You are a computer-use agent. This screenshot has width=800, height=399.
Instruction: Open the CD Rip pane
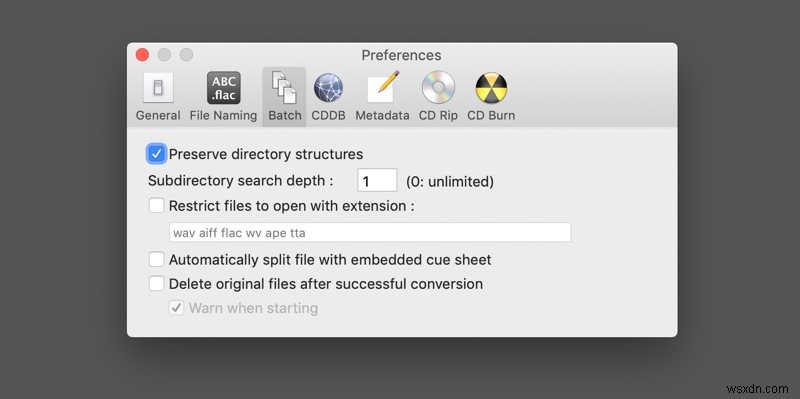[438, 97]
